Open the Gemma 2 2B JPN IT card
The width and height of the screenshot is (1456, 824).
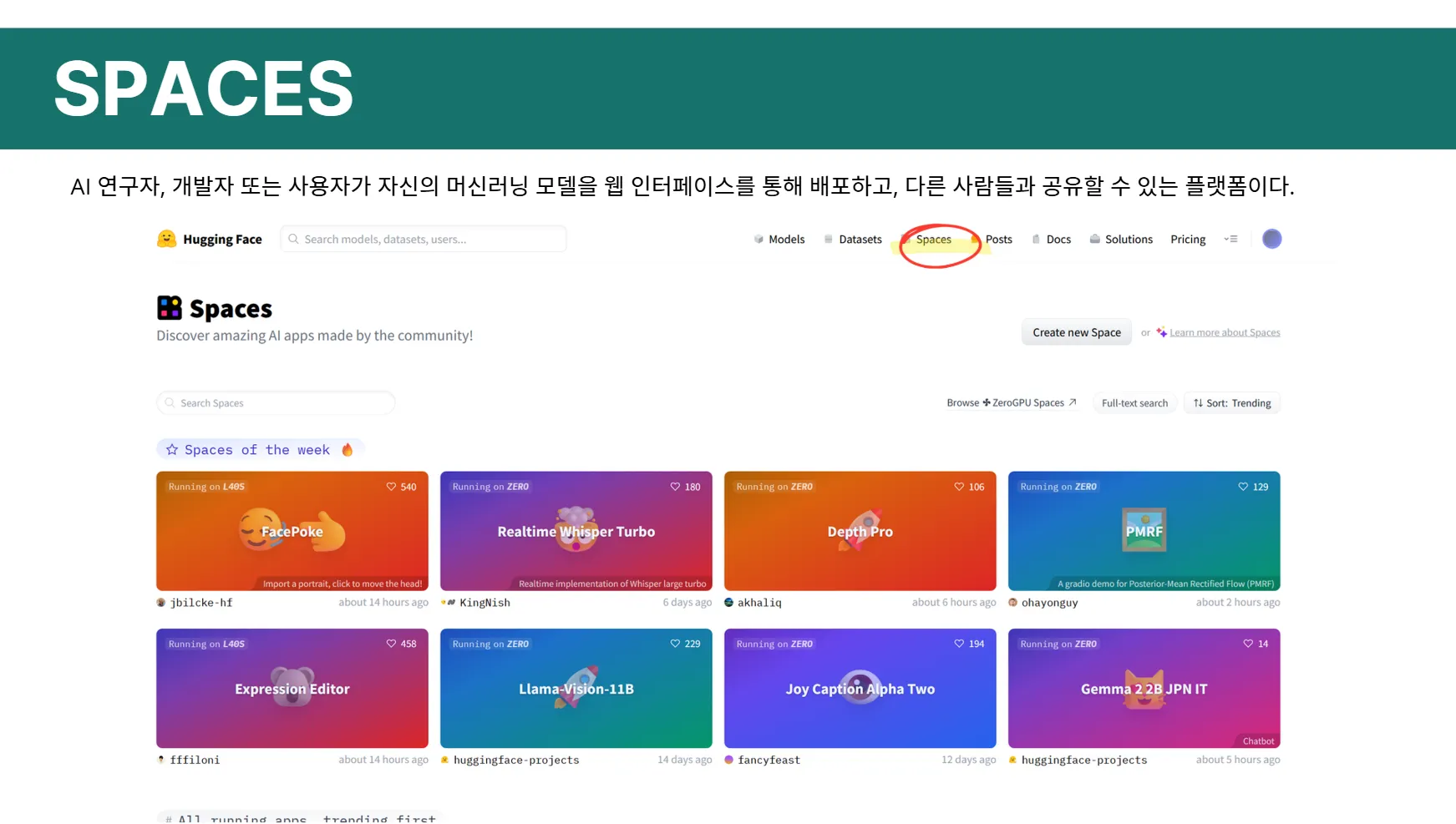coord(1144,689)
